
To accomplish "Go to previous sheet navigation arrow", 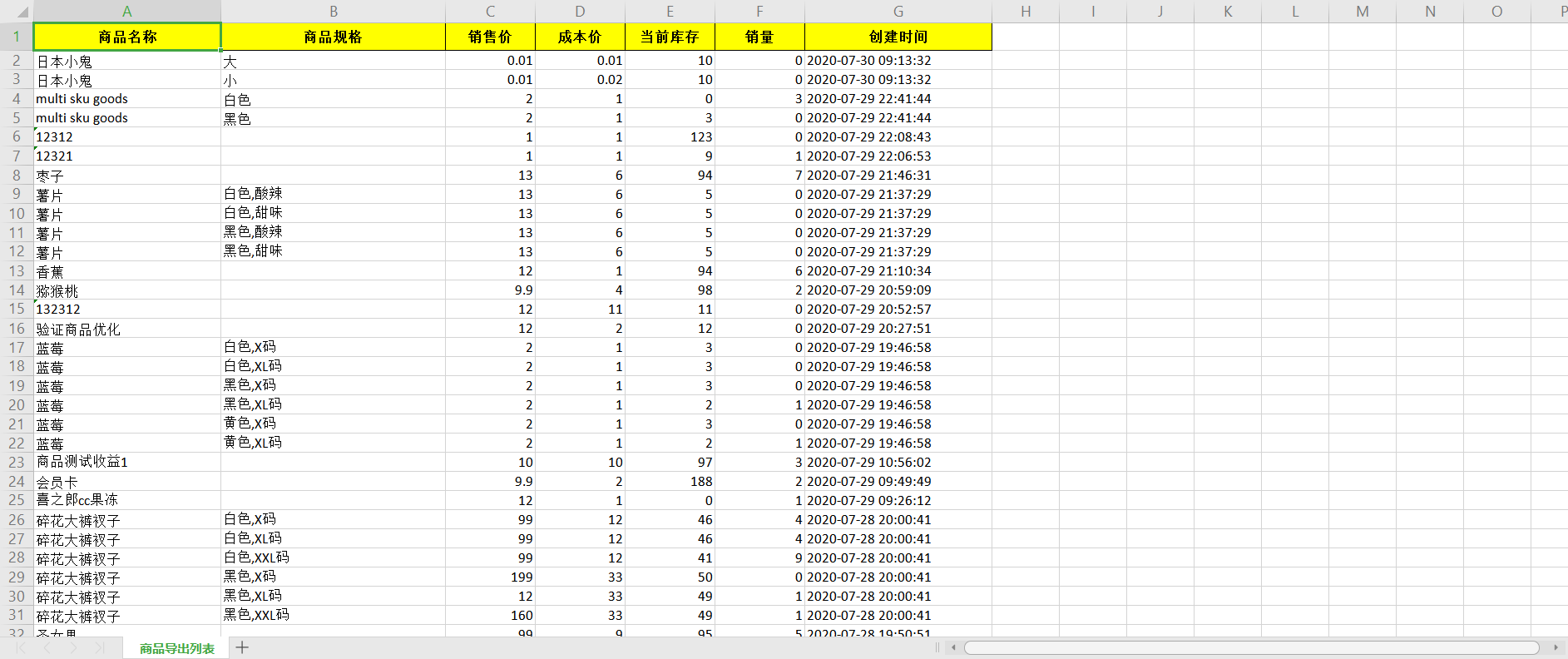I will tap(47, 647).
